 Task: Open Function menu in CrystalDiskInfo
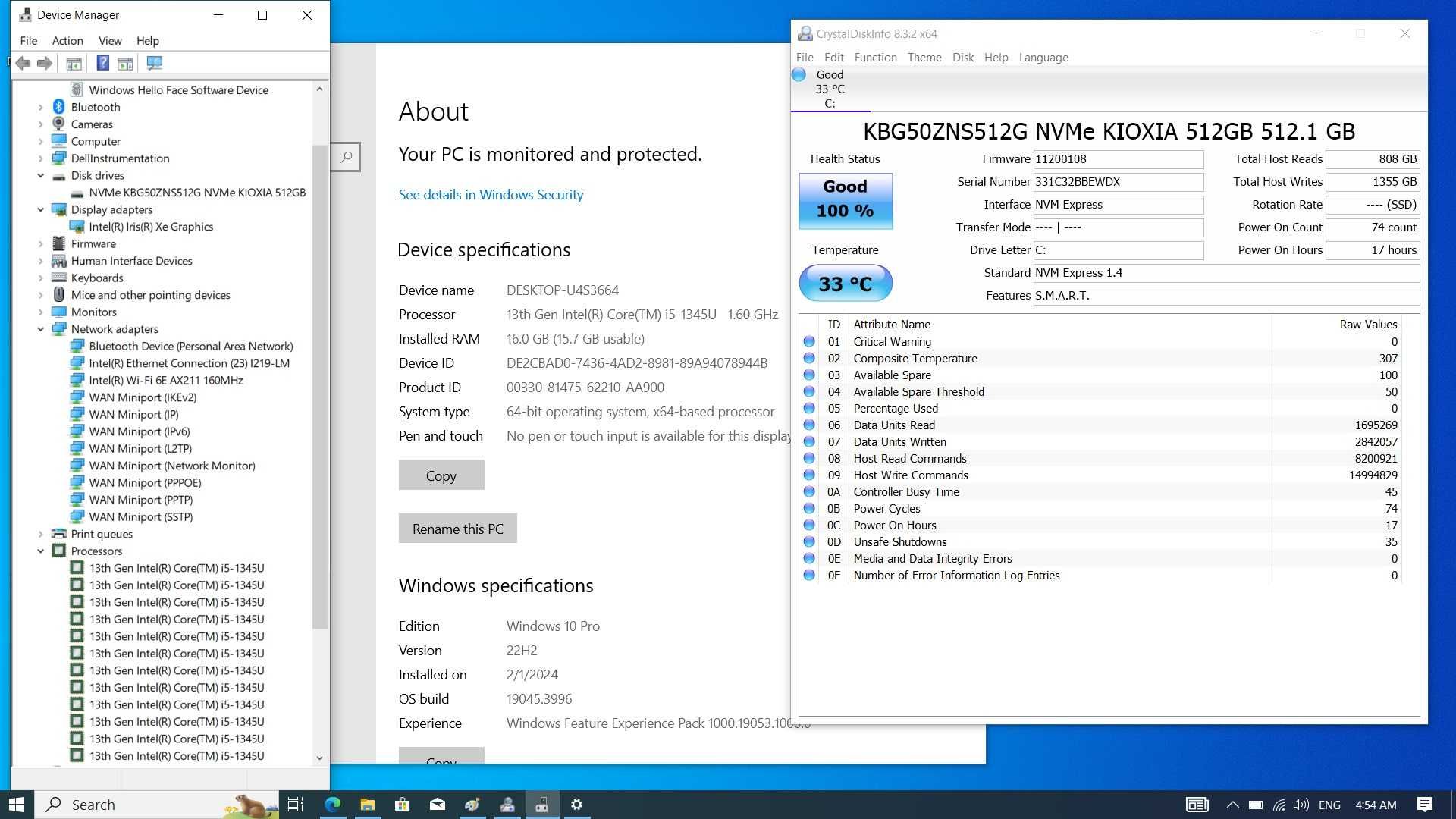click(875, 58)
